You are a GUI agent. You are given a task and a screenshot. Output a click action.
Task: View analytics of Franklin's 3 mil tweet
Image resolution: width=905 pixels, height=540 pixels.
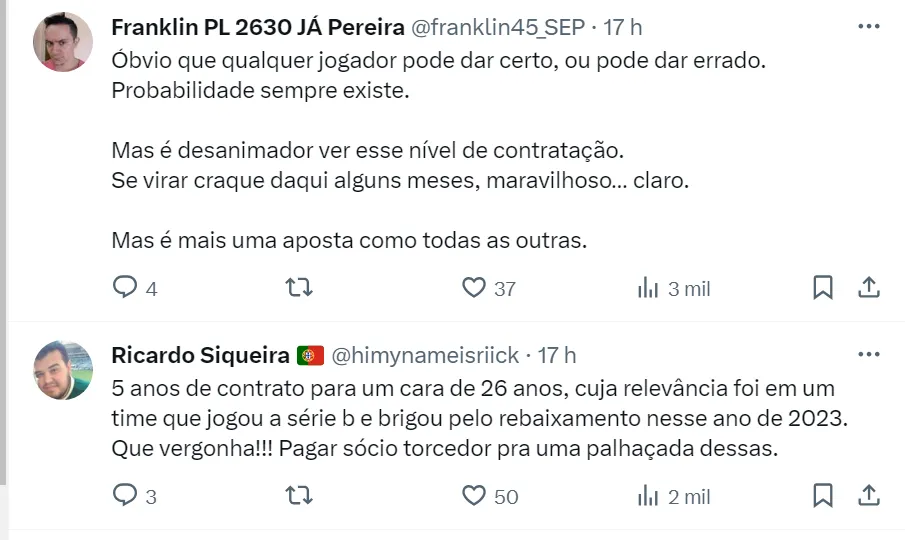[x=649, y=288]
